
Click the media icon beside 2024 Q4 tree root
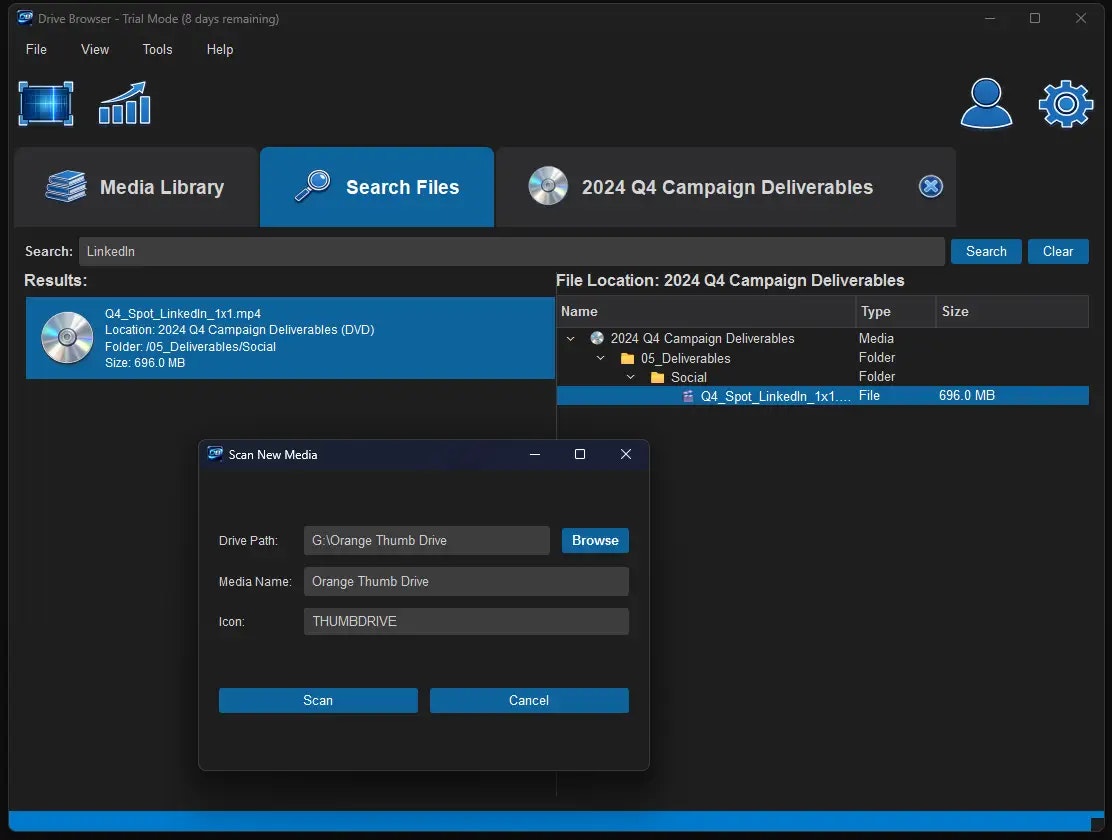598,338
